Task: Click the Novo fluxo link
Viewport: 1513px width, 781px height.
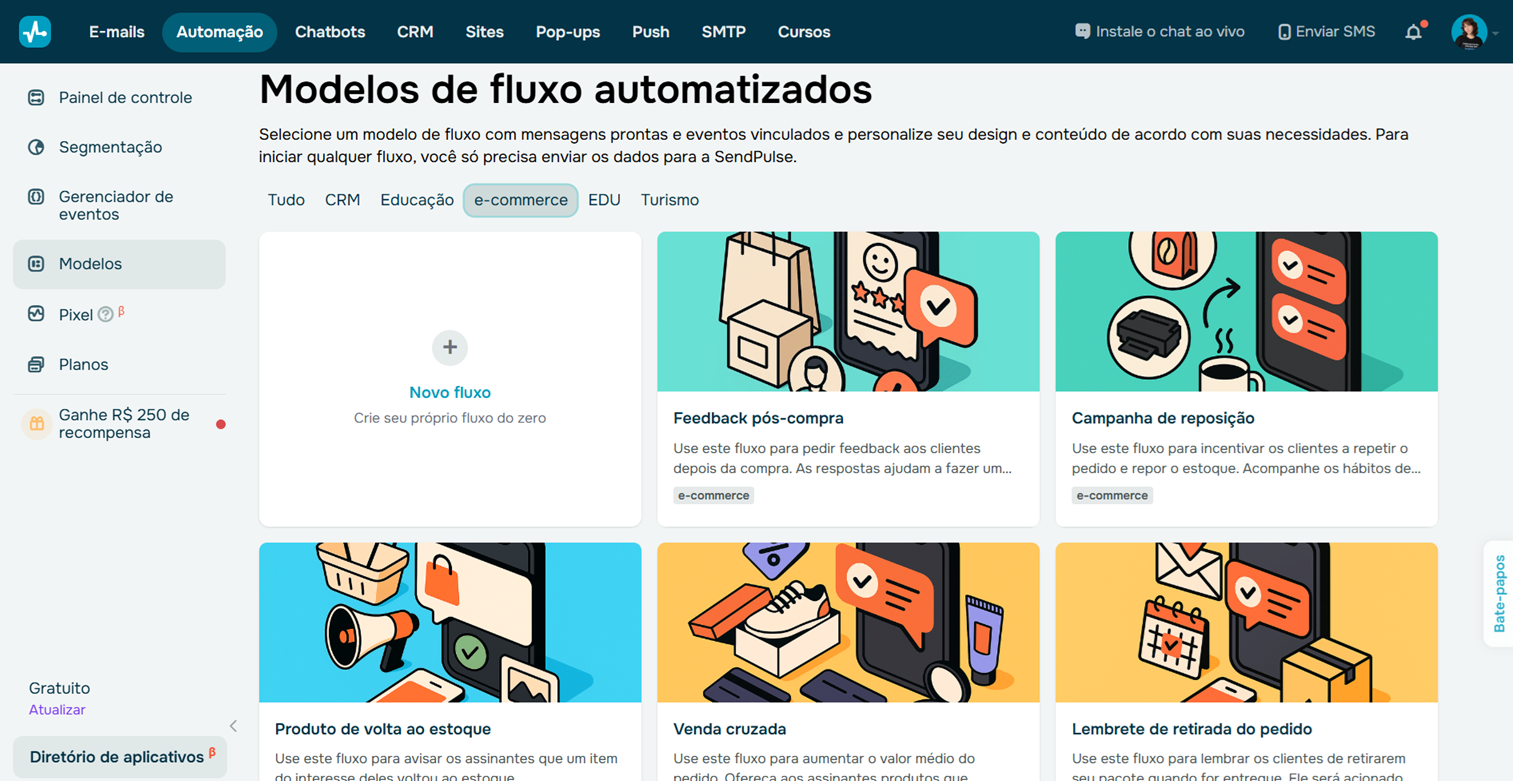Action: 450,393
